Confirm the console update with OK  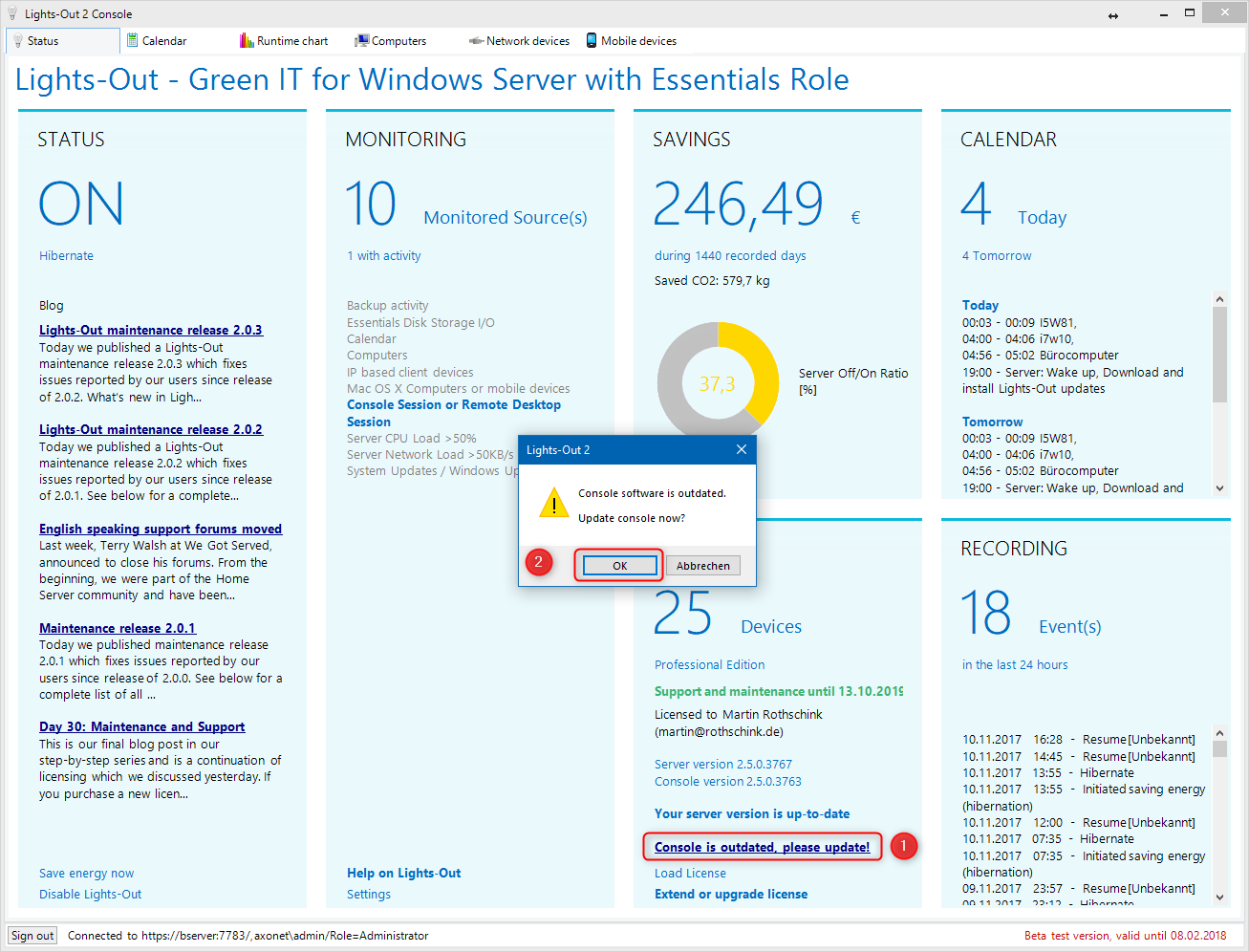click(x=619, y=566)
